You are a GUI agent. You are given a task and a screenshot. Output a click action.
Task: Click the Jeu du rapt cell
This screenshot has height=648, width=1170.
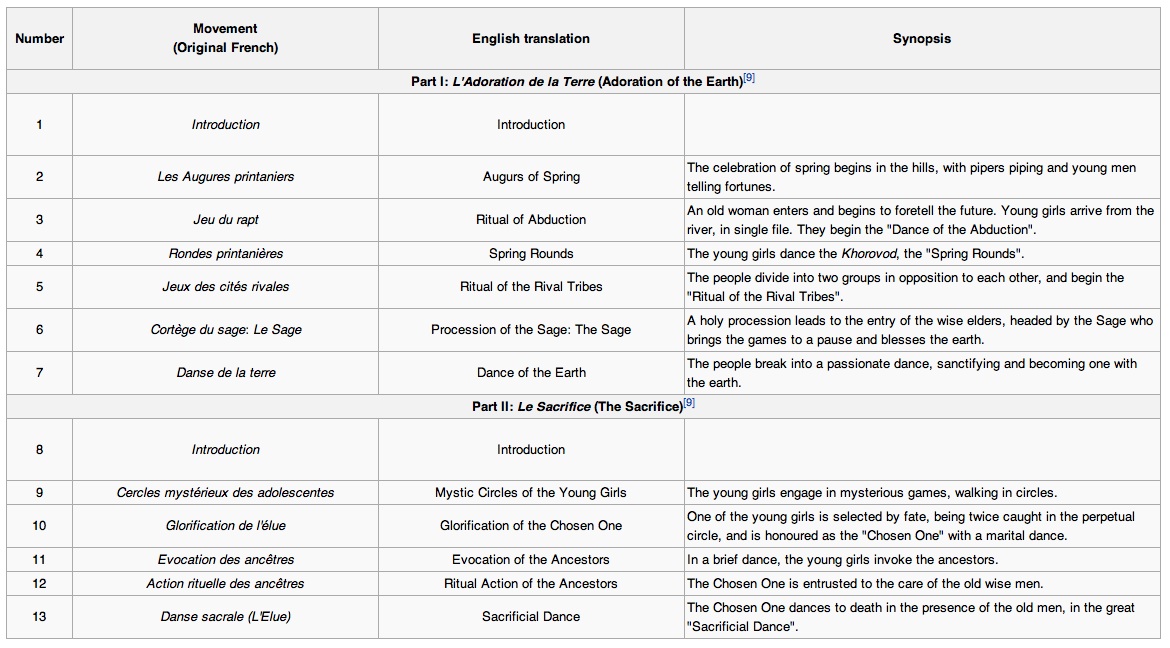click(x=225, y=220)
